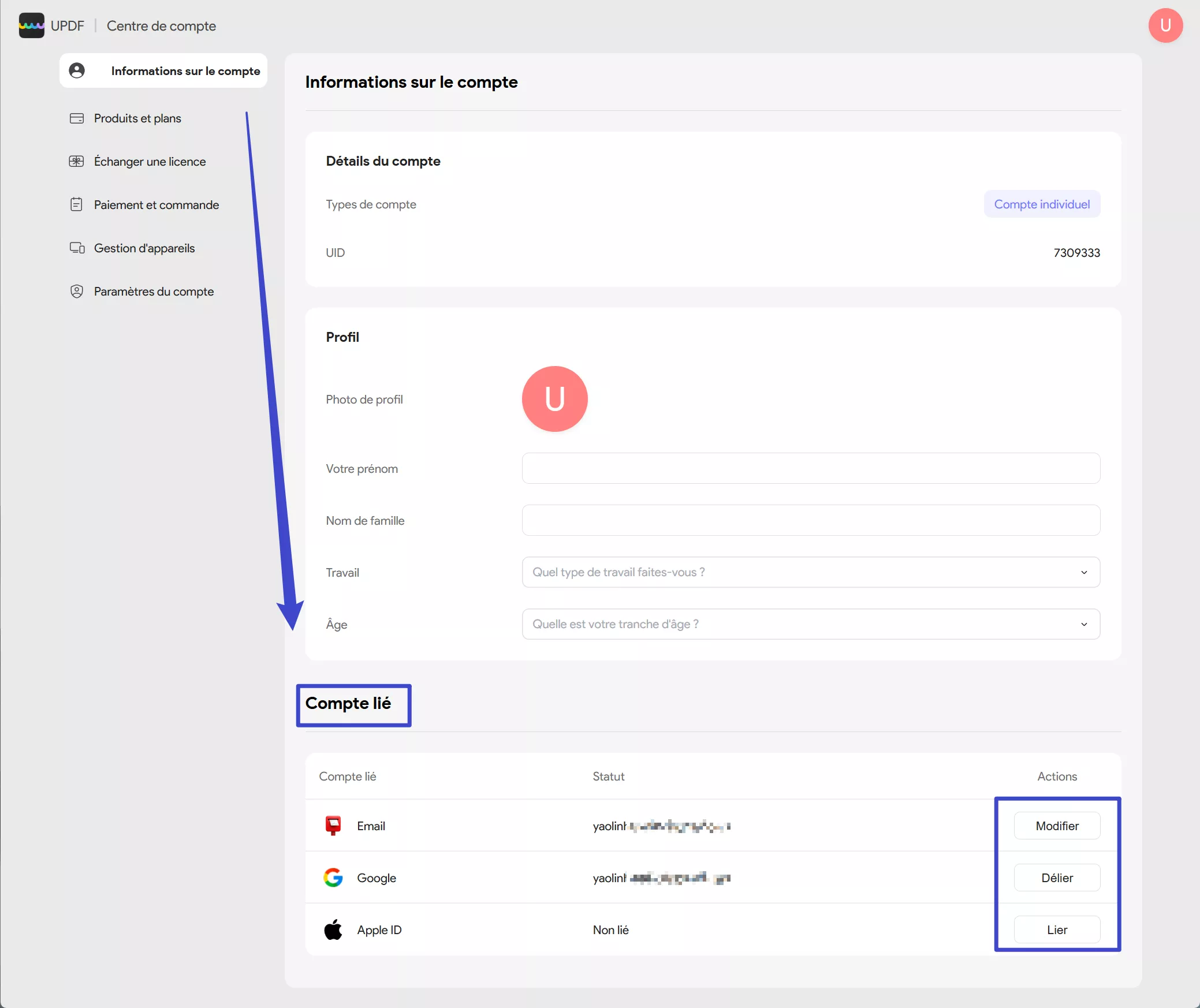The height and width of the screenshot is (1008, 1200).
Task: Click the Non lié status text
Action: click(610, 930)
